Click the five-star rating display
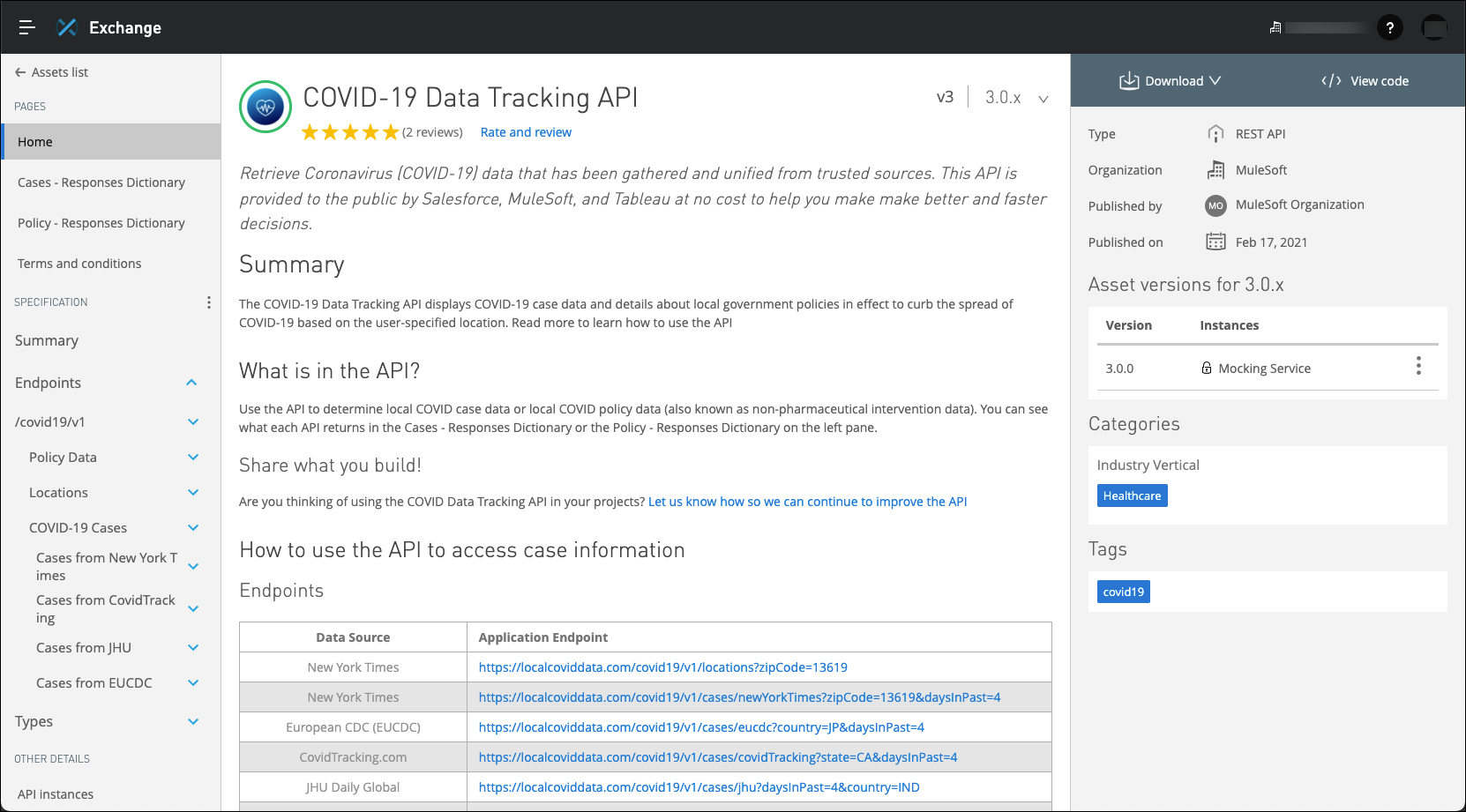Viewport: 1466px width, 812px height. pos(350,132)
